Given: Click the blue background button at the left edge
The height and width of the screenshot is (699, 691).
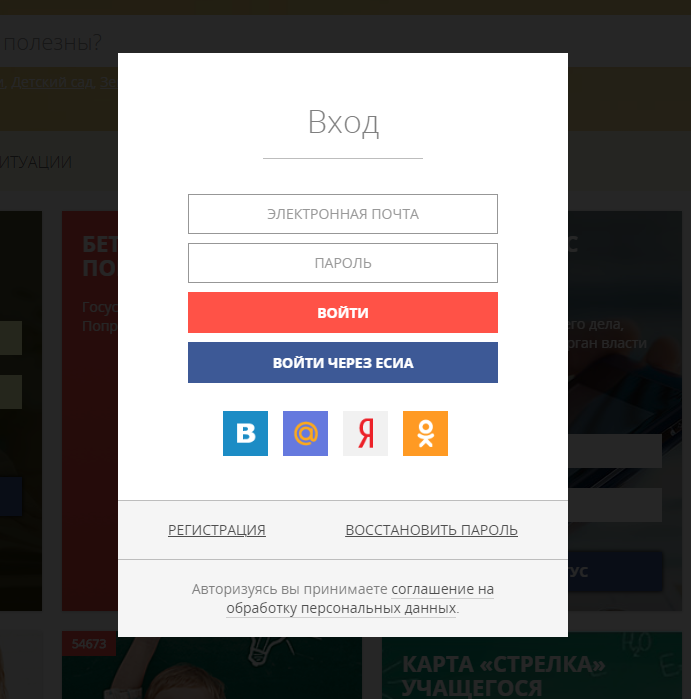Looking at the screenshot, I should point(10,495).
